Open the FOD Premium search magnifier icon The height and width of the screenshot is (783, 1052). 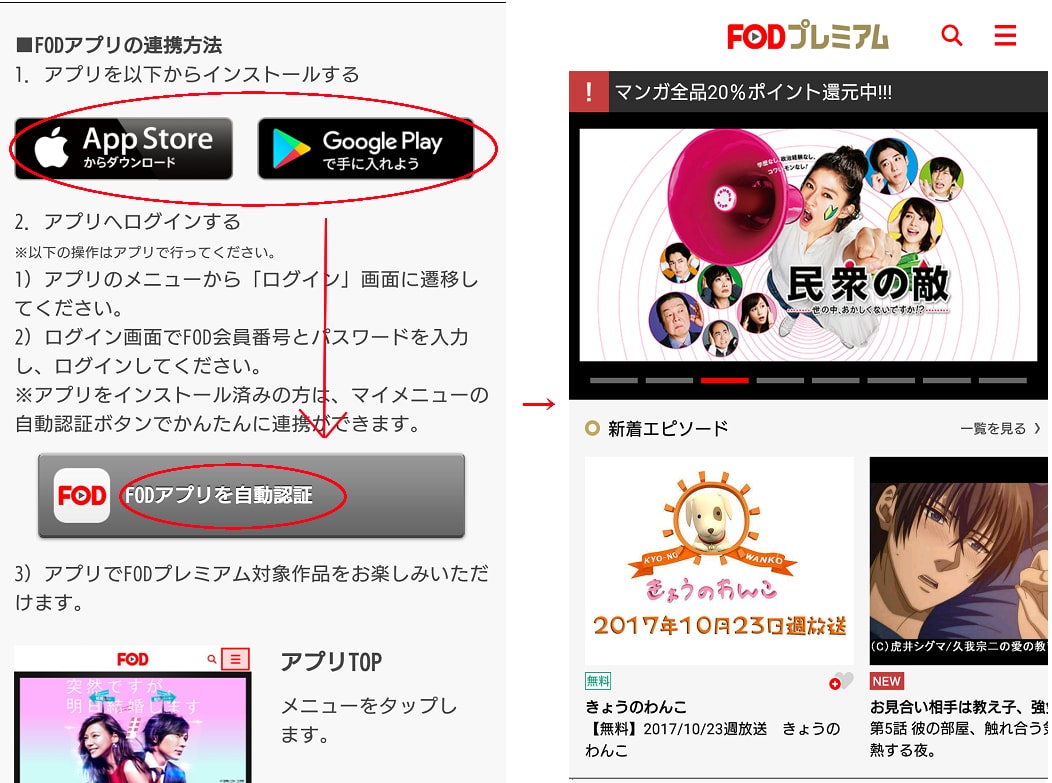pyautogui.click(x=951, y=35)
